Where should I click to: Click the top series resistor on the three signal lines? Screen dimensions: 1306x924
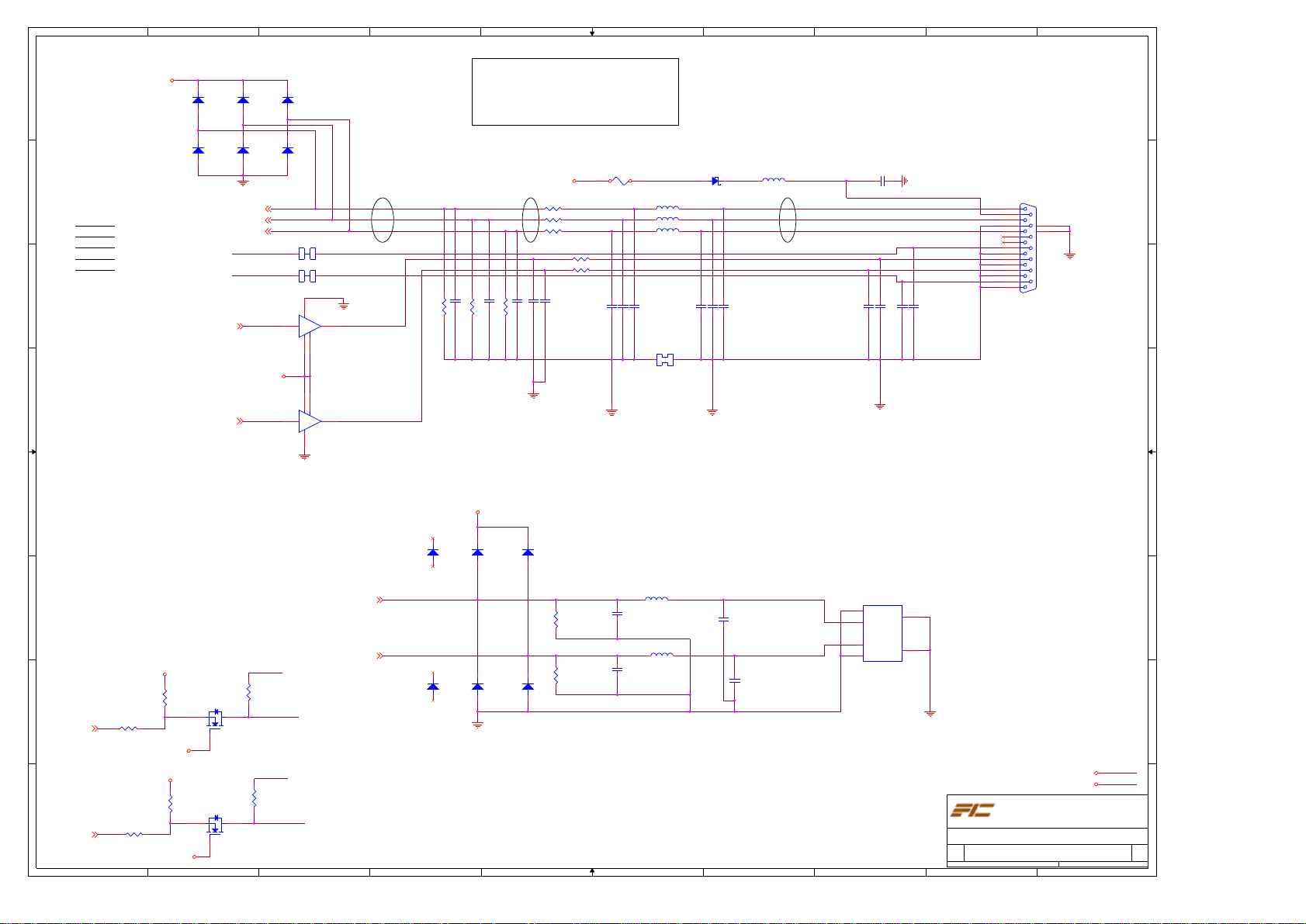(x=553, y=209)
